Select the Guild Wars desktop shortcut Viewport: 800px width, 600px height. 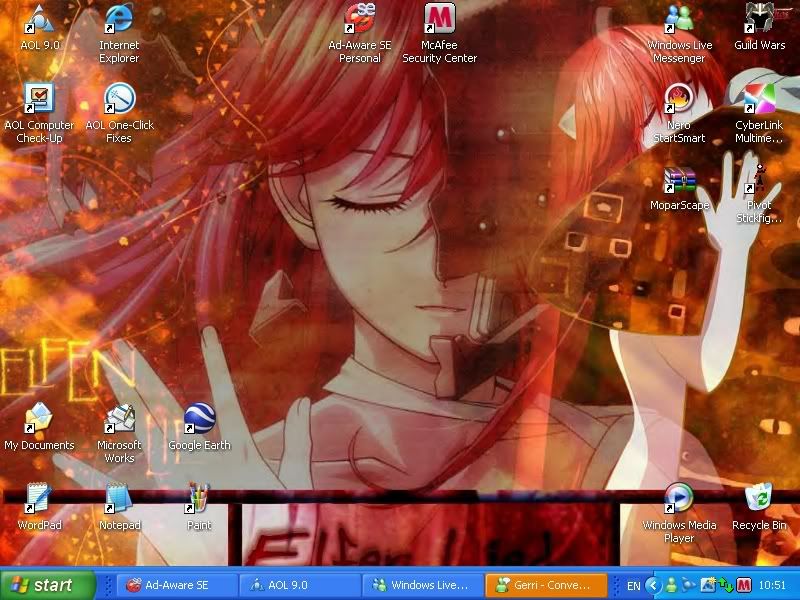coord(759,27)
